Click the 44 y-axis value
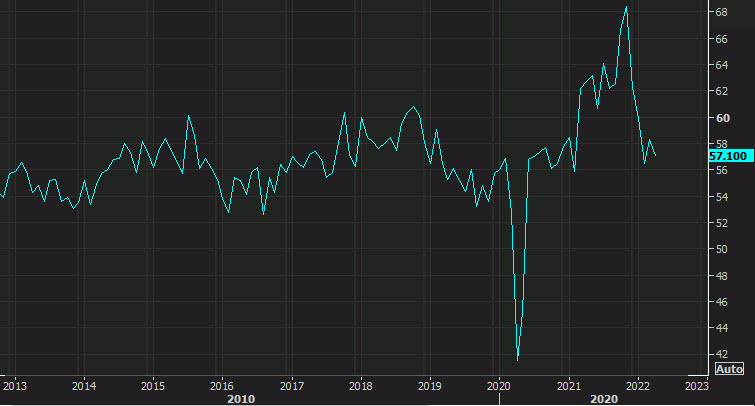This screenshot has height=406, width=755. 721,328
